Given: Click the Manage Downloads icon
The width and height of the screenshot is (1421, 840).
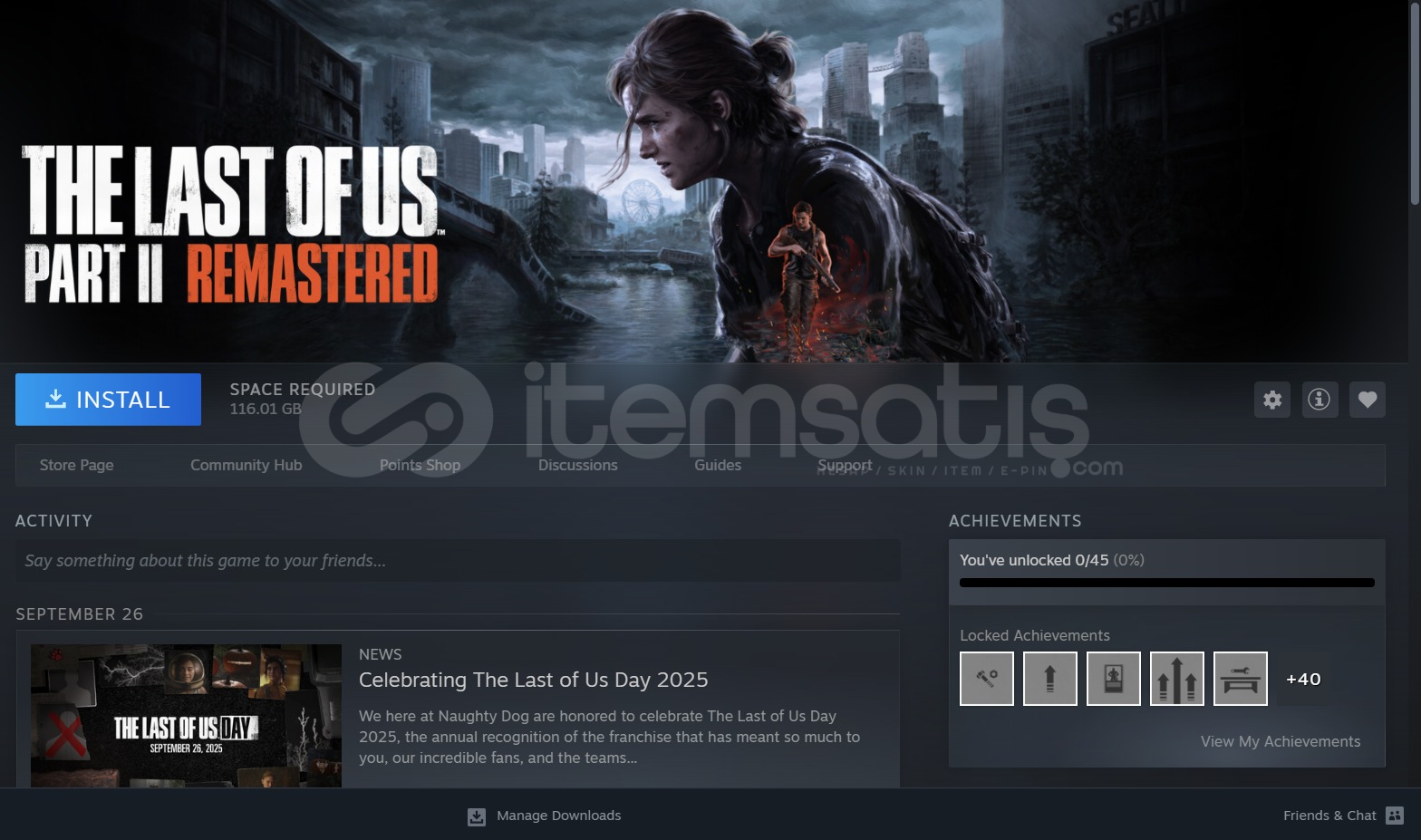Looking at the screenshot, I should pyautogui.click(x=477, y=816).
